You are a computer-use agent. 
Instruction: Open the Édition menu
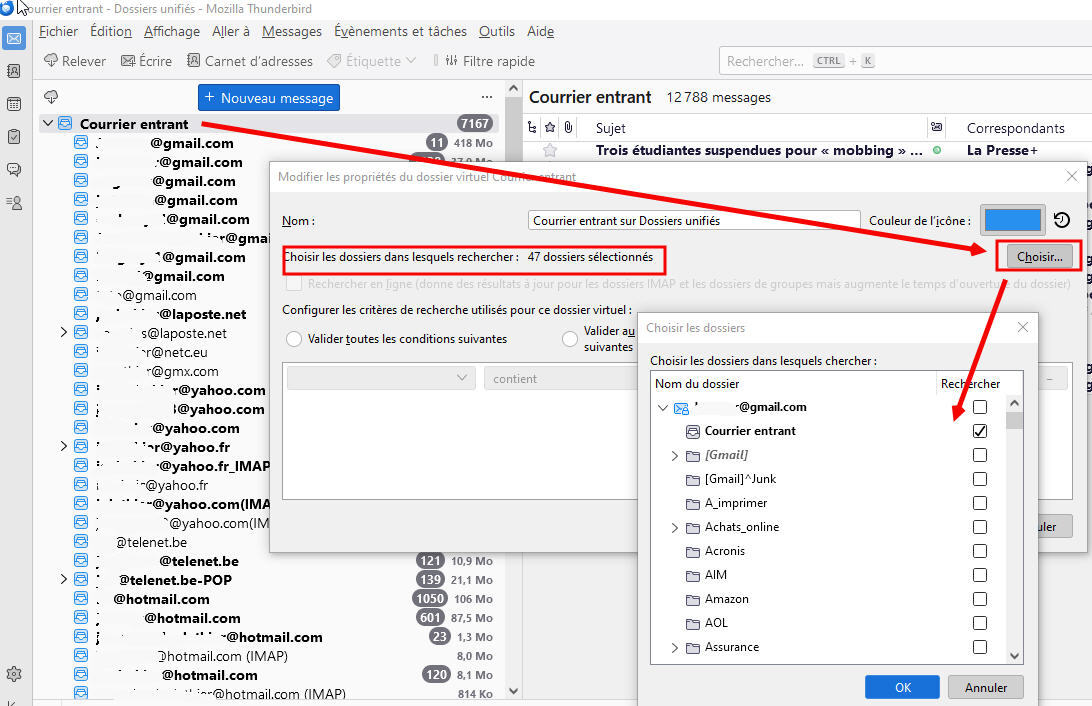(x=111, y=31)
